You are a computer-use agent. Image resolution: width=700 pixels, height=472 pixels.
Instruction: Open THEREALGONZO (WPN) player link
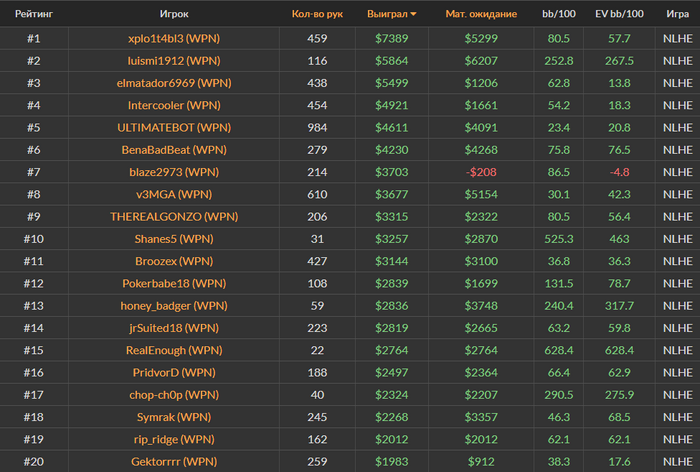[x=174, y=217]
